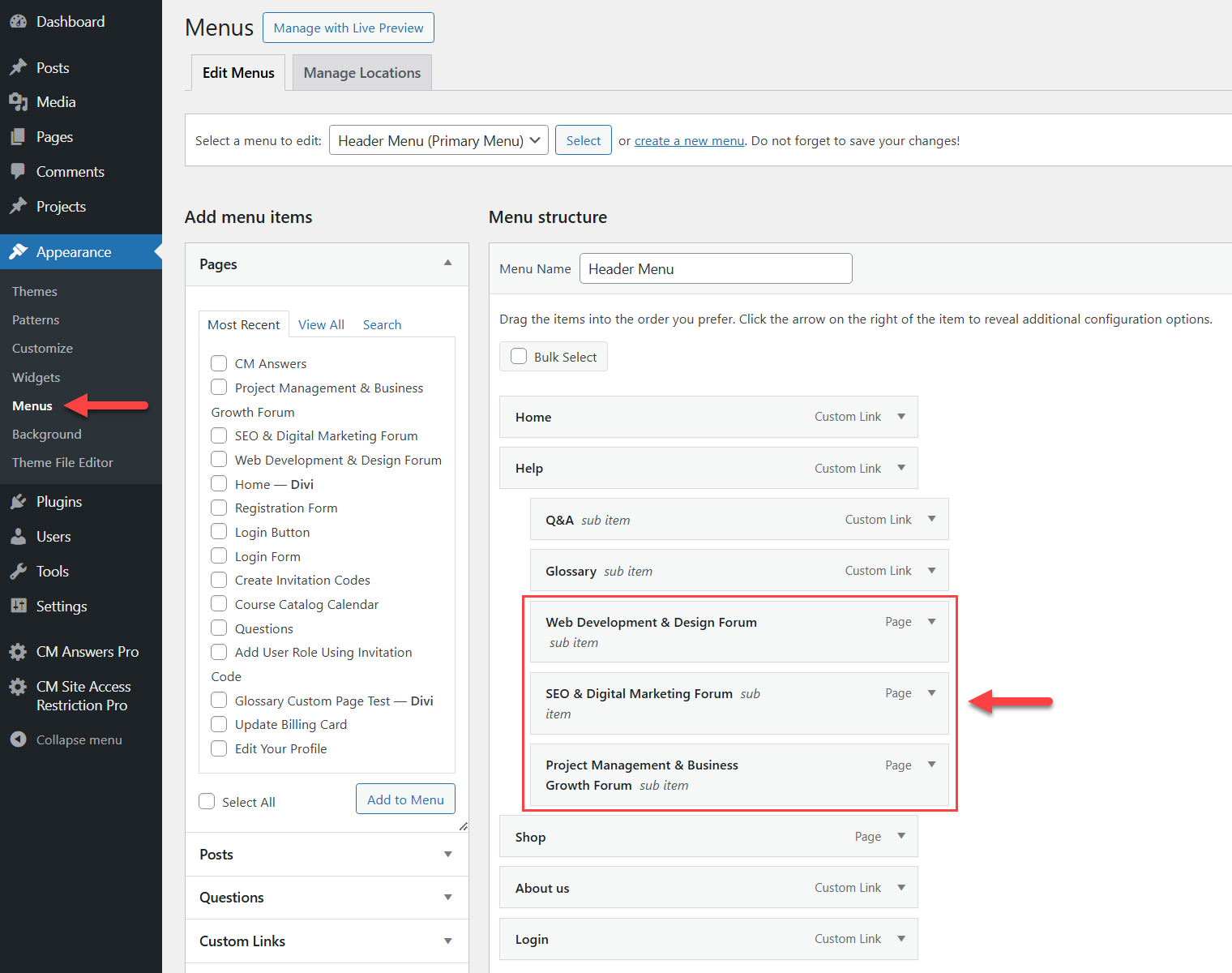Open the Header Menu selection dropdown
1232x973 pixels.
438,140
